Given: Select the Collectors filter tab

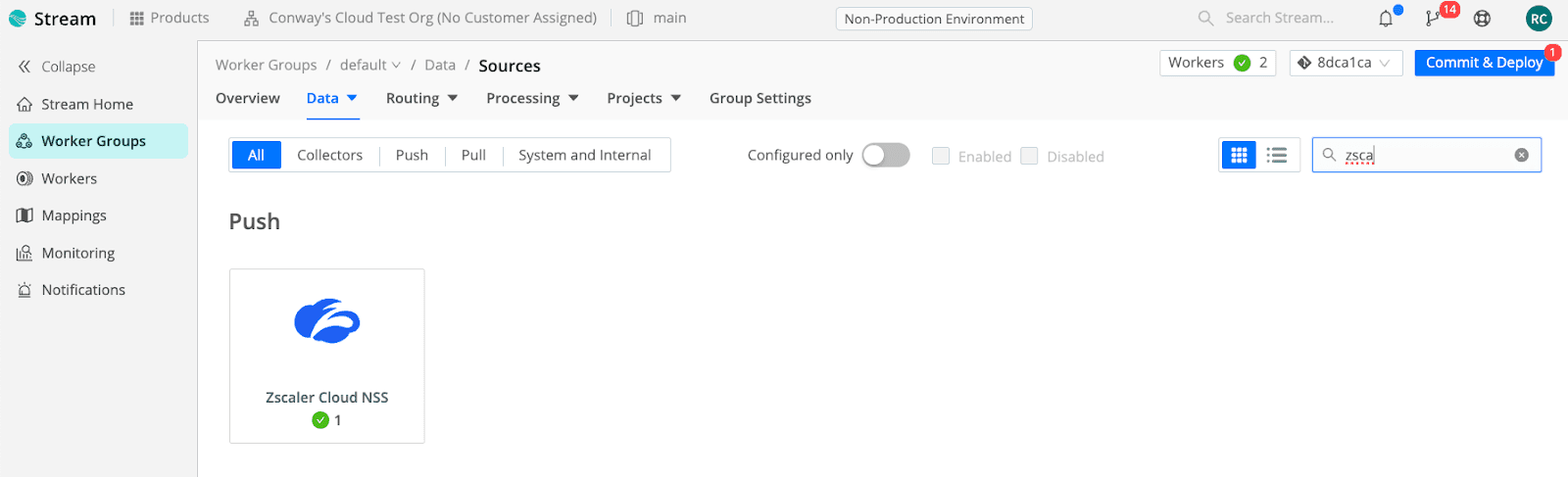Looking at the screenshot, I should (x=329, y=155).
